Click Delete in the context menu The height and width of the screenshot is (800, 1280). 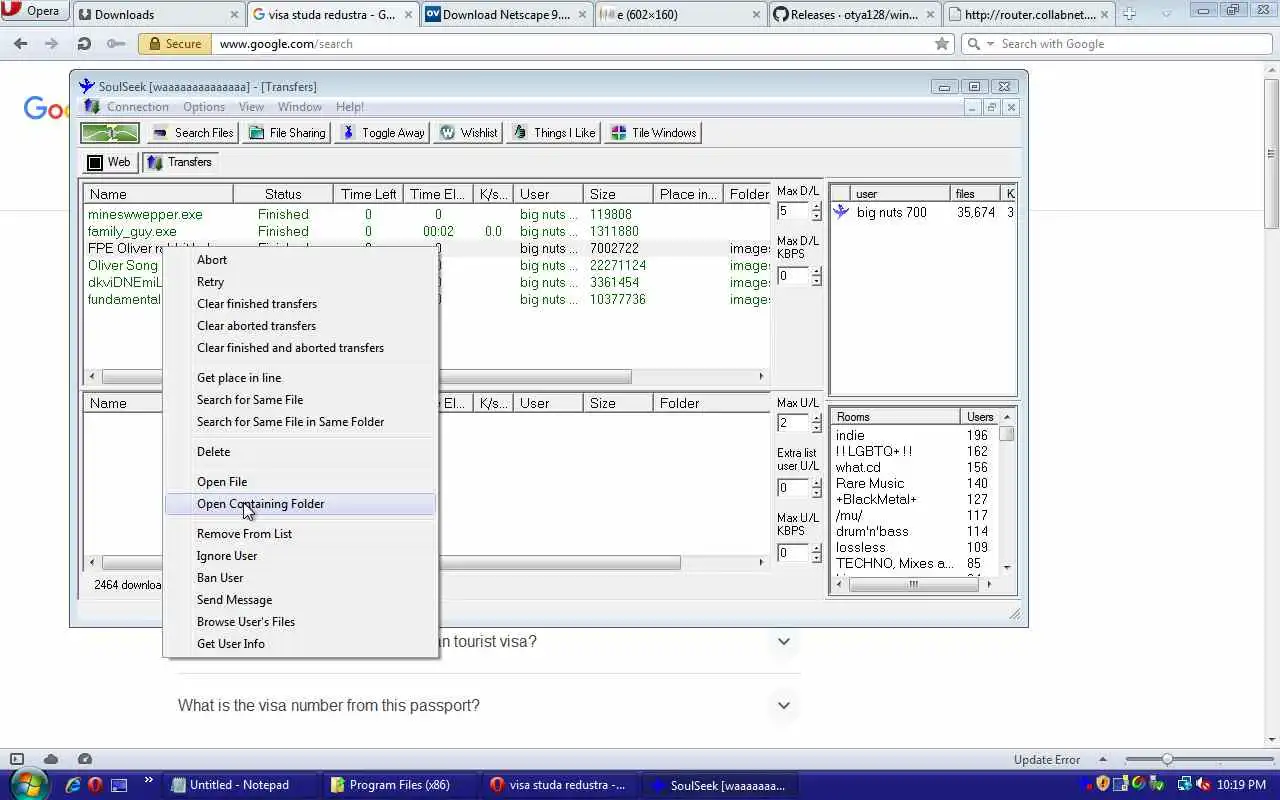point(300,452)
